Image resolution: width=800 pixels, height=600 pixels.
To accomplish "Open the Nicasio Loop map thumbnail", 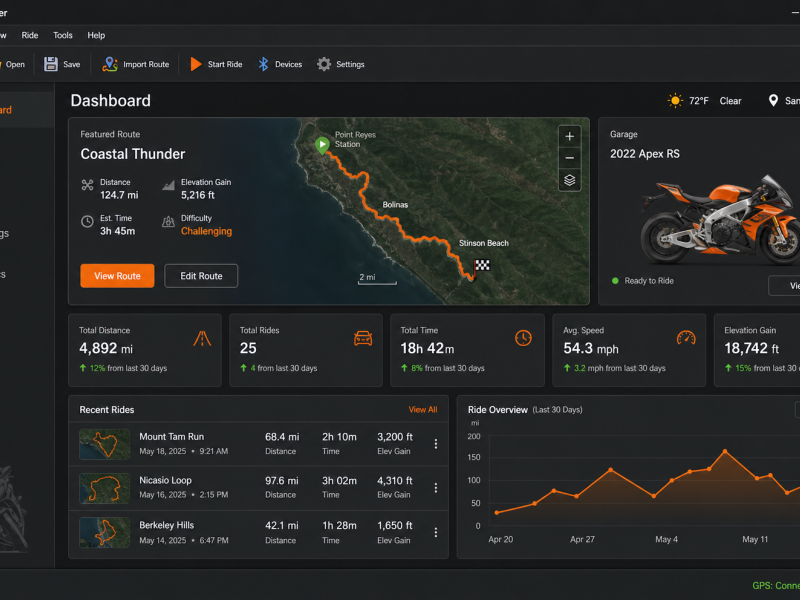I will tap(105, 488).
